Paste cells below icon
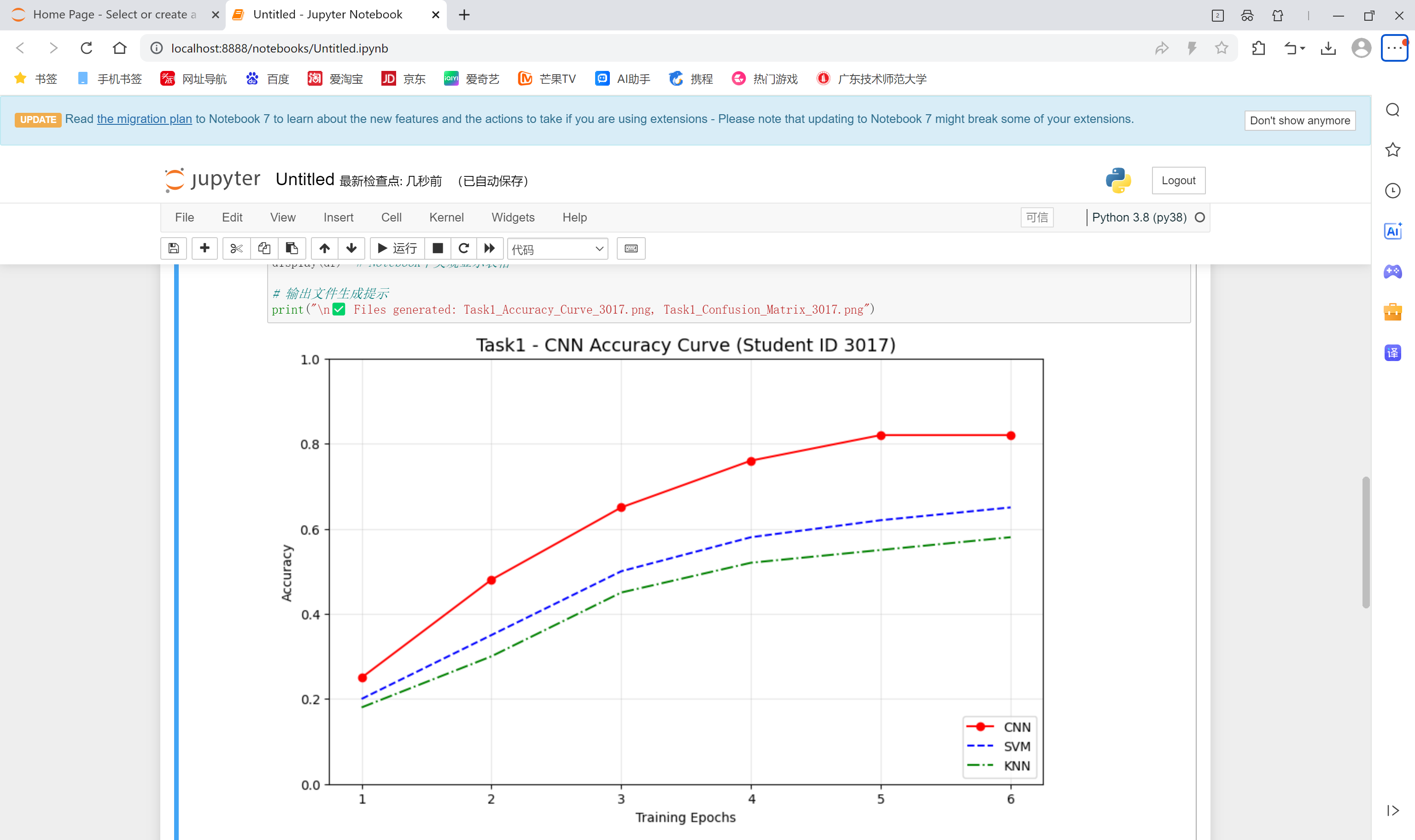 click(292, 249)
